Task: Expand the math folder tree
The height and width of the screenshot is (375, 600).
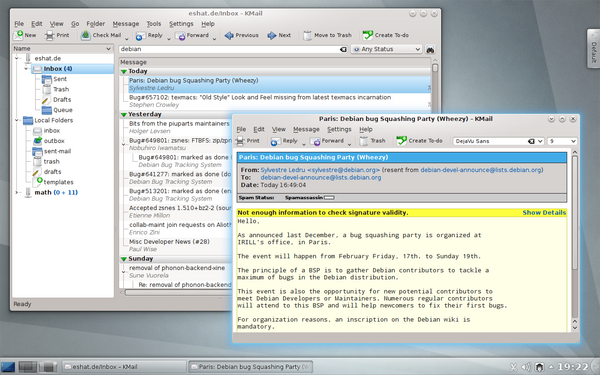Action: tap(16, 192)
